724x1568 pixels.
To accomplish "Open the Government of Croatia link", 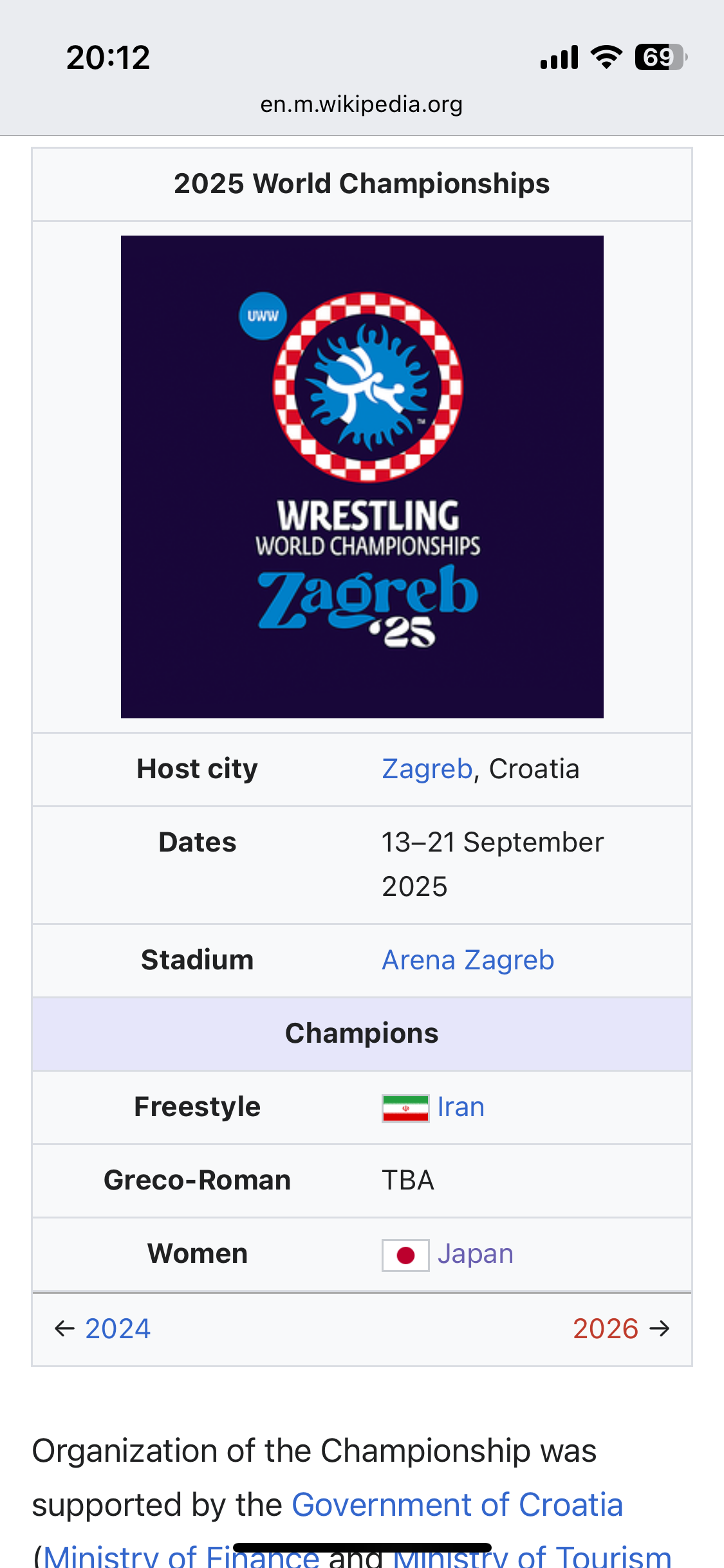I will tap(458, 1505).
